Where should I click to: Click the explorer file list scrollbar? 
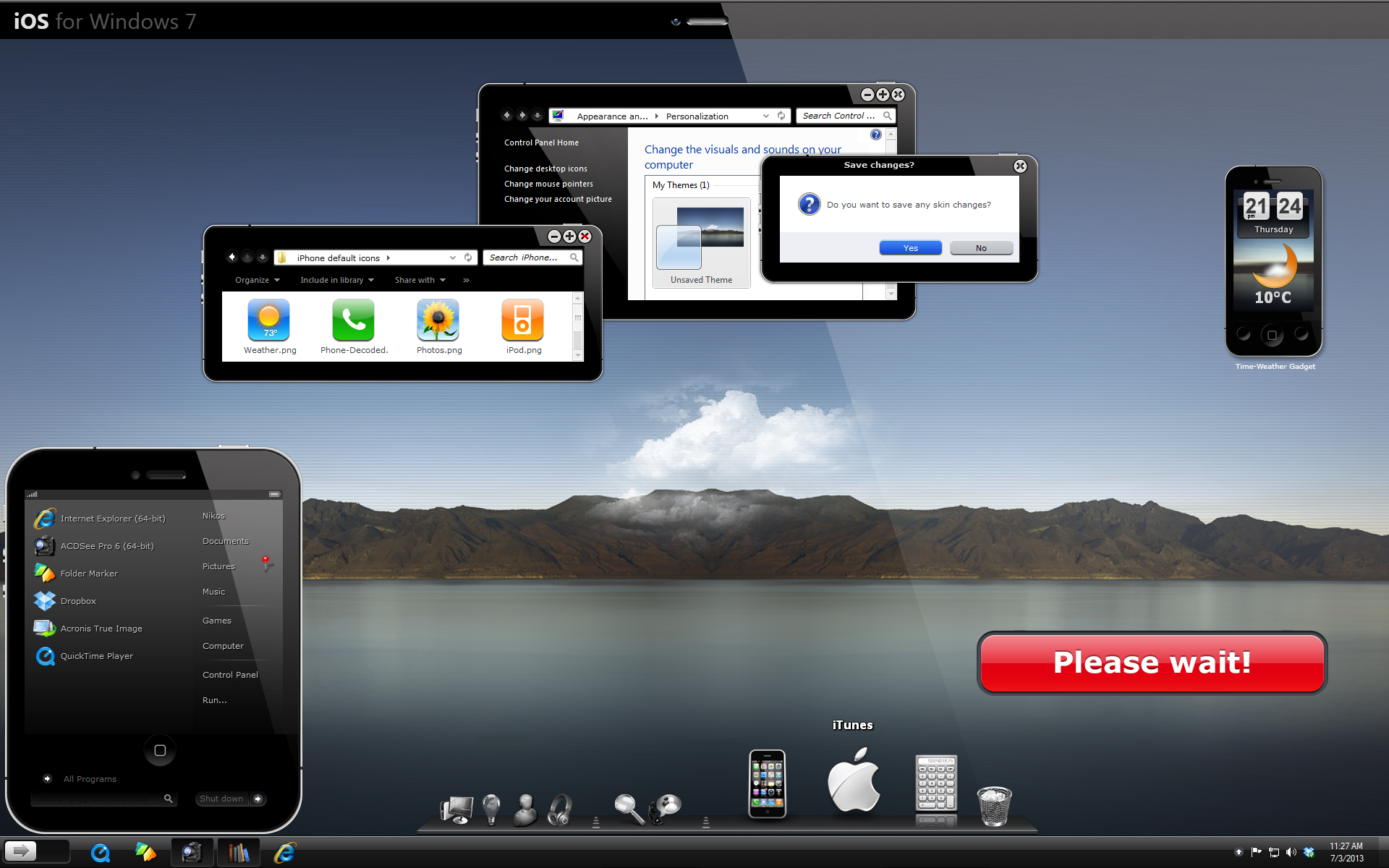pyautogui.click(x=577, y=326)
